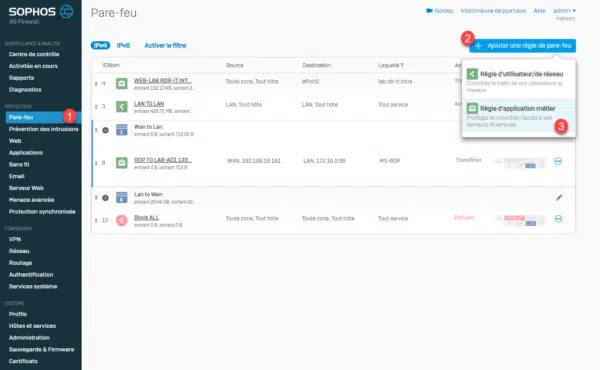The height and width of the screenshot is (370, 600).
Task: Click the security feature indicators on Block ALL row
Action: click(x=520, y=220)
